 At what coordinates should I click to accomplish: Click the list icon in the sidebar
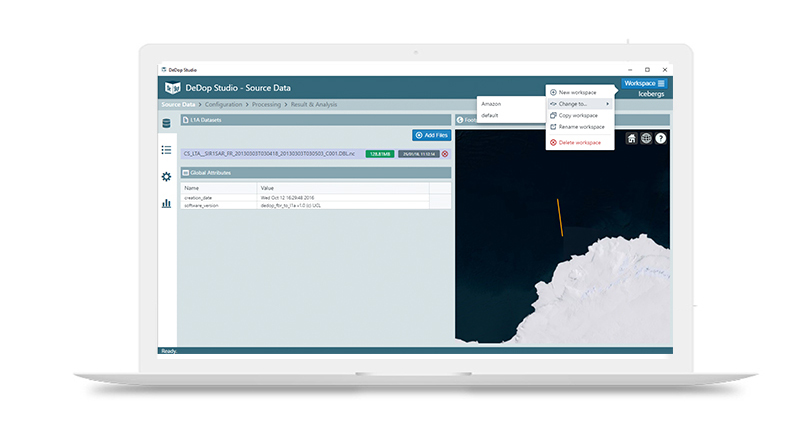coord(167,150)
